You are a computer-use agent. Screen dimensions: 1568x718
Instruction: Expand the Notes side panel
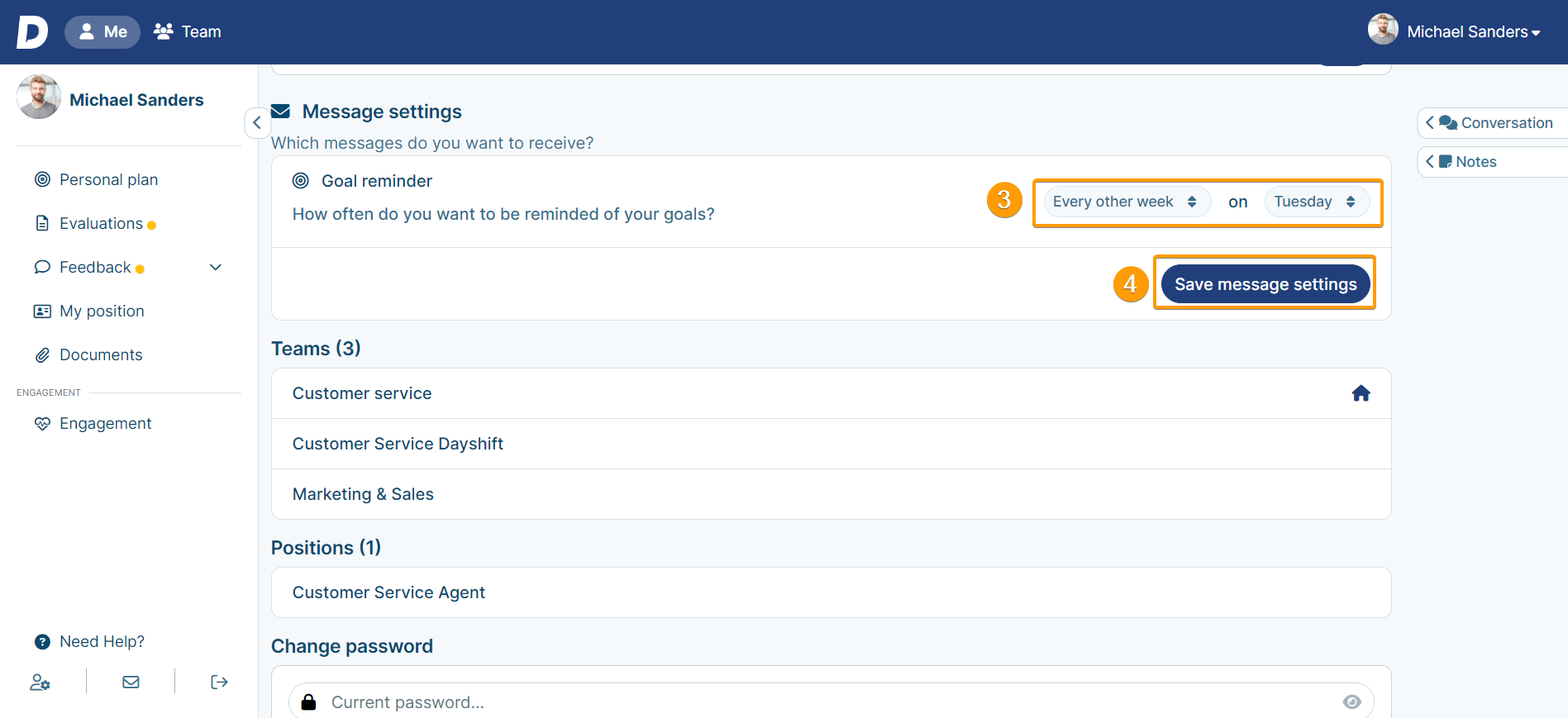[x=1492, y=161]
